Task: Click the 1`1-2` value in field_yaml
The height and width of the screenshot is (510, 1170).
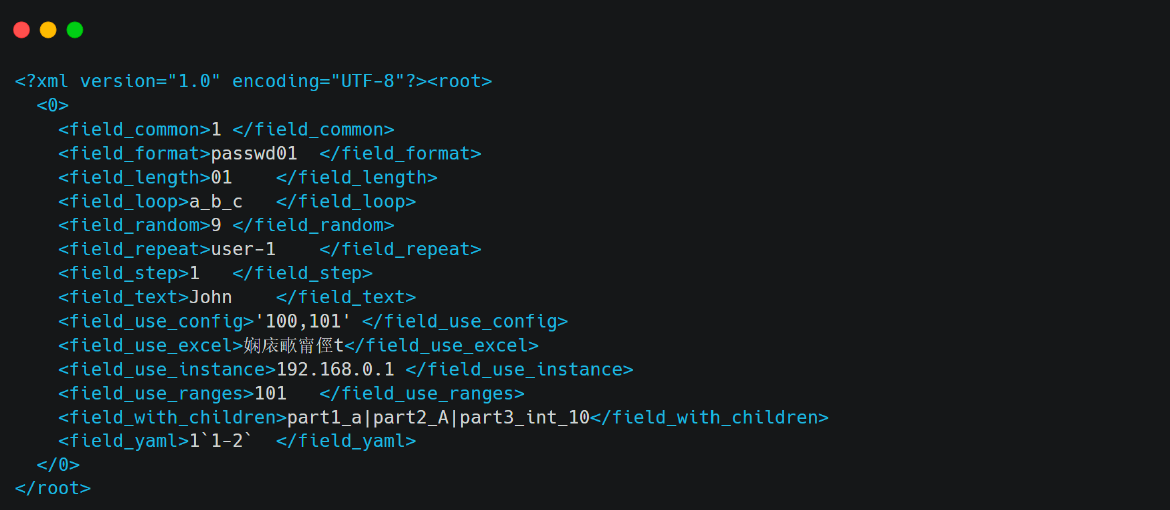Action: 222,441
